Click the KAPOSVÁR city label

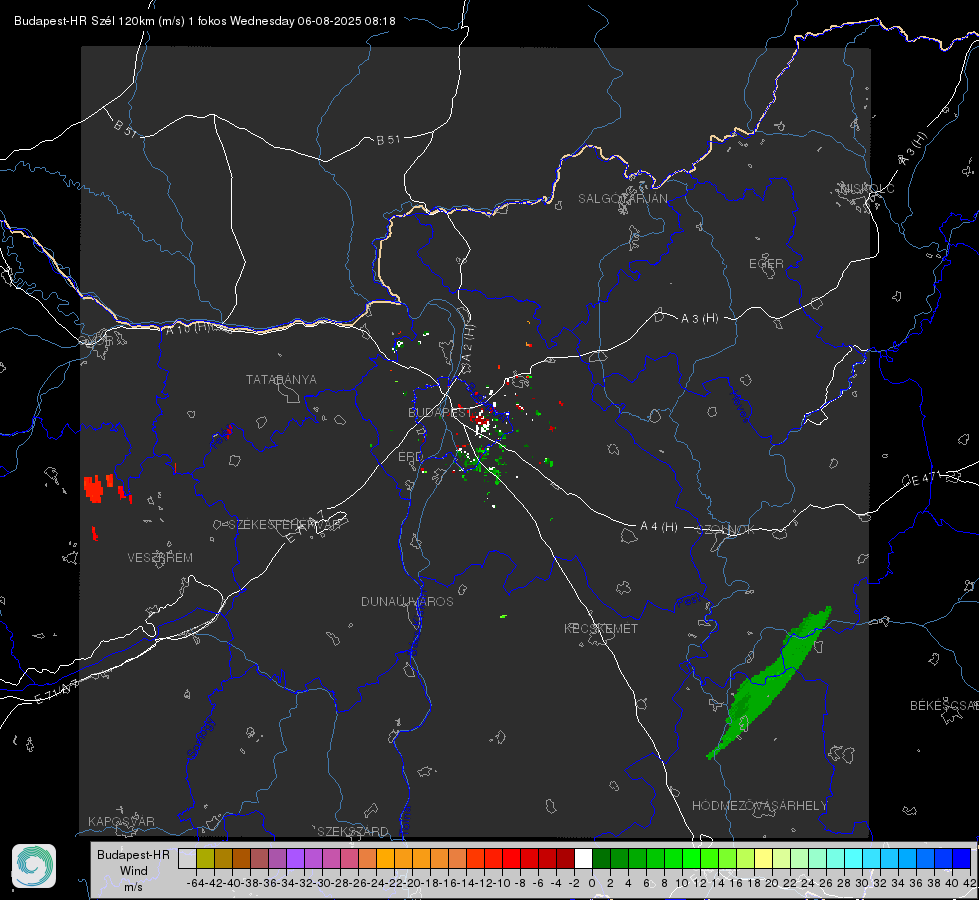coord(121,821)
